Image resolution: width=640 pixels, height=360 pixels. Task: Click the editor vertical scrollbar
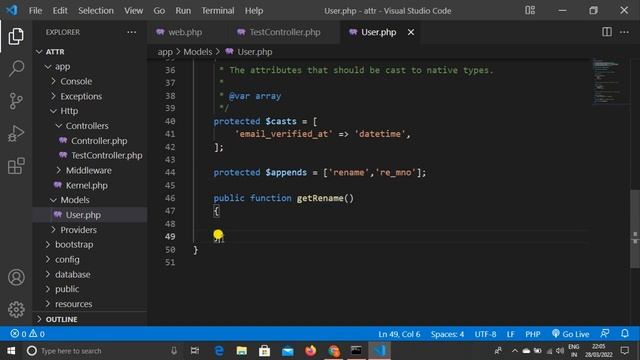635,229
